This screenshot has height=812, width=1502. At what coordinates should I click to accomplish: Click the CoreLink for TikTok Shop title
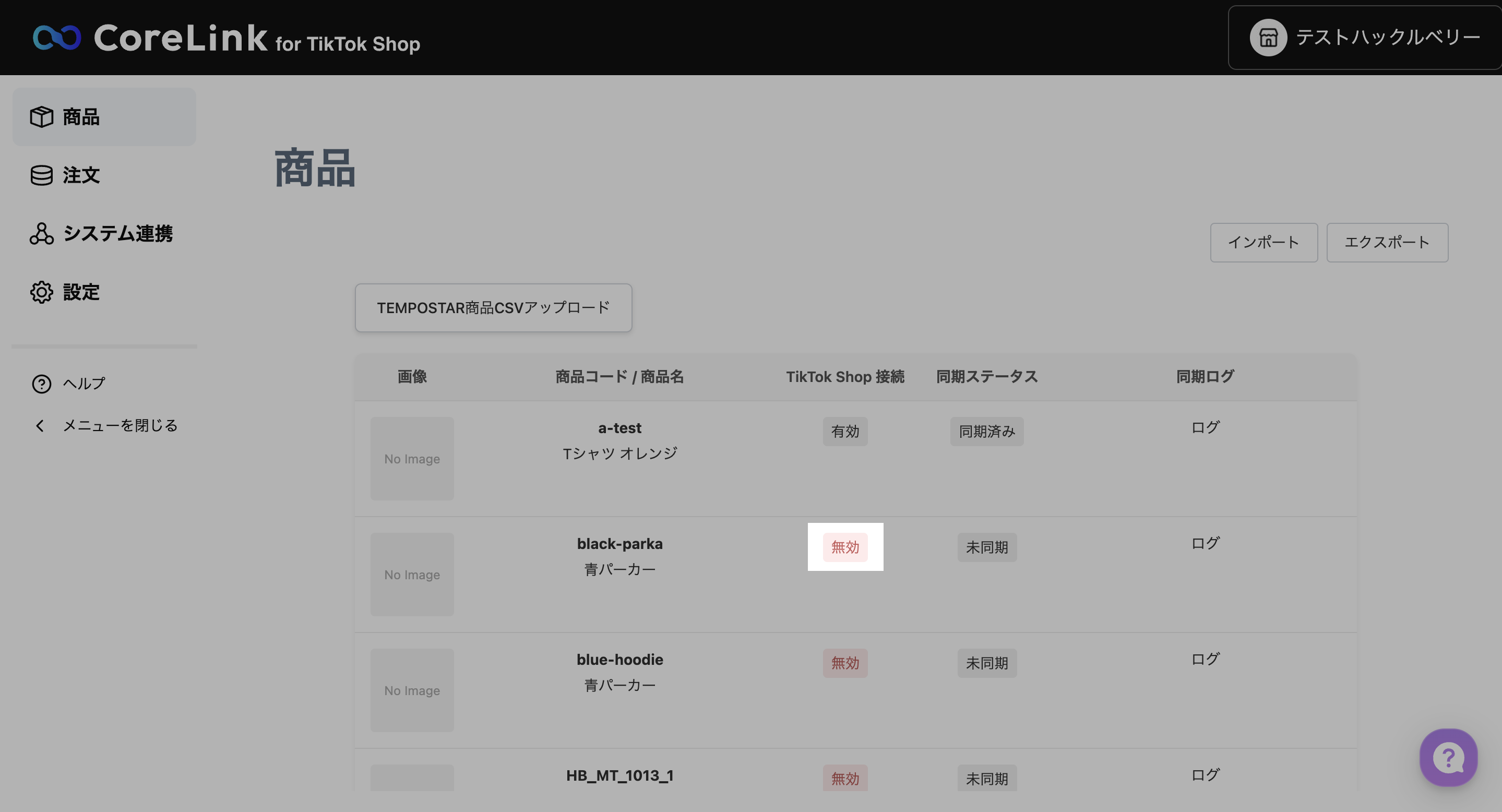(x=257, y=39)
